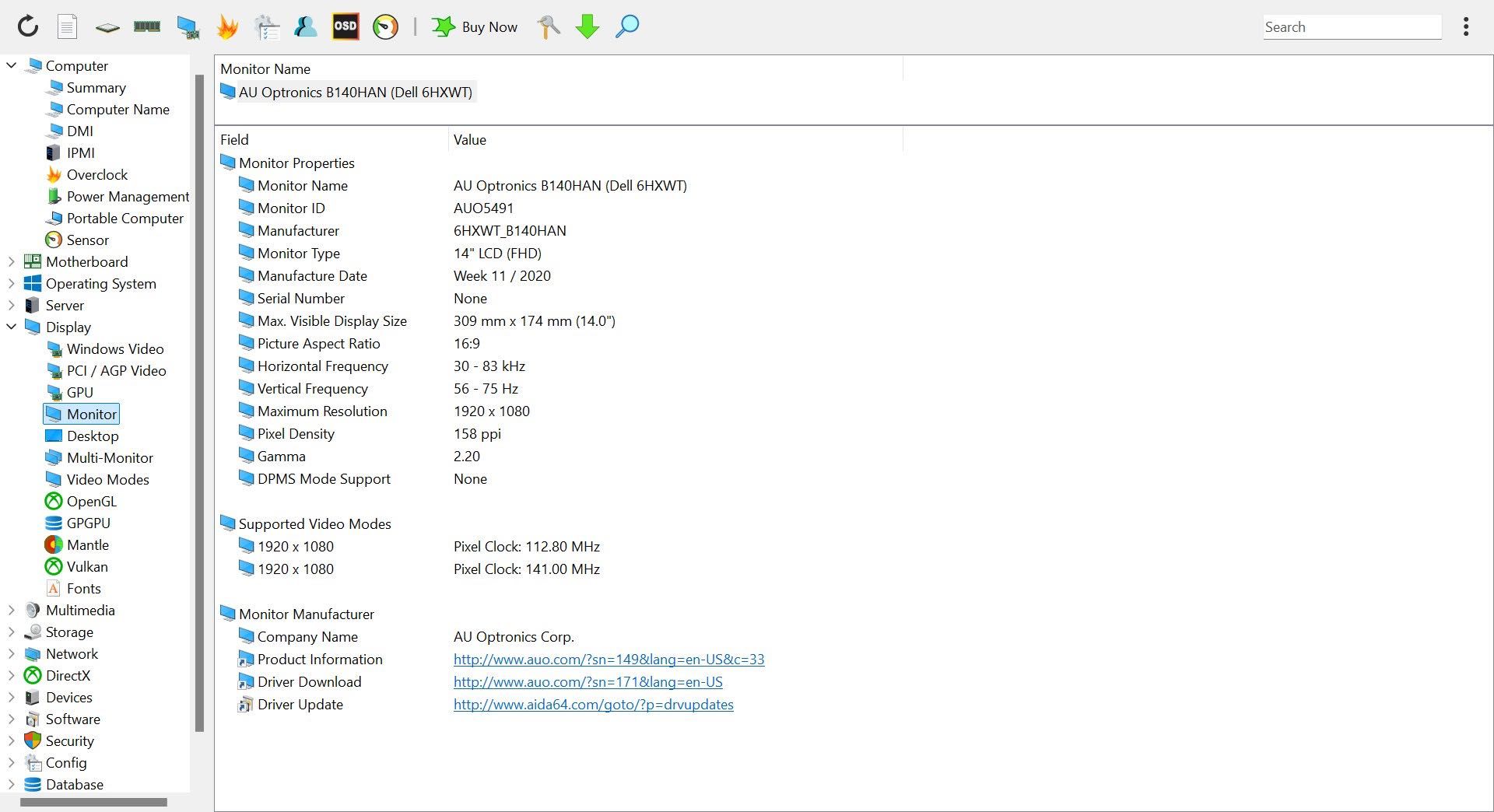The height and width of the screenshot is (812, 1494).
Task: Focus the Search input field
Action: pos(1352,27)
